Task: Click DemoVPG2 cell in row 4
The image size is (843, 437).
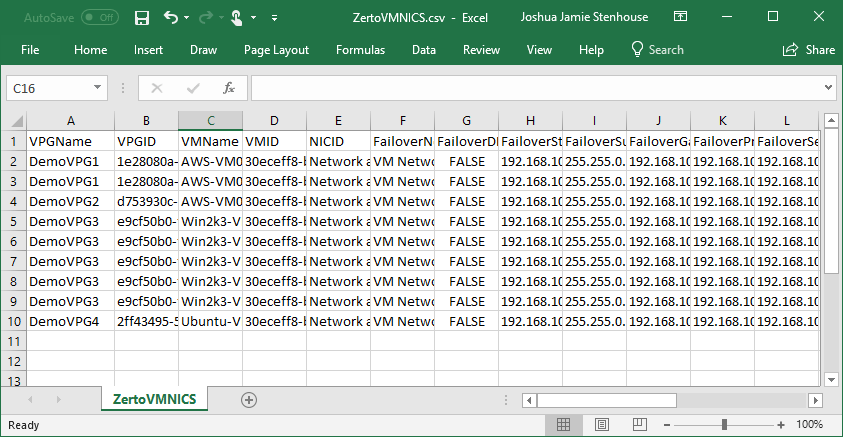Action: (x=70, y=202)
